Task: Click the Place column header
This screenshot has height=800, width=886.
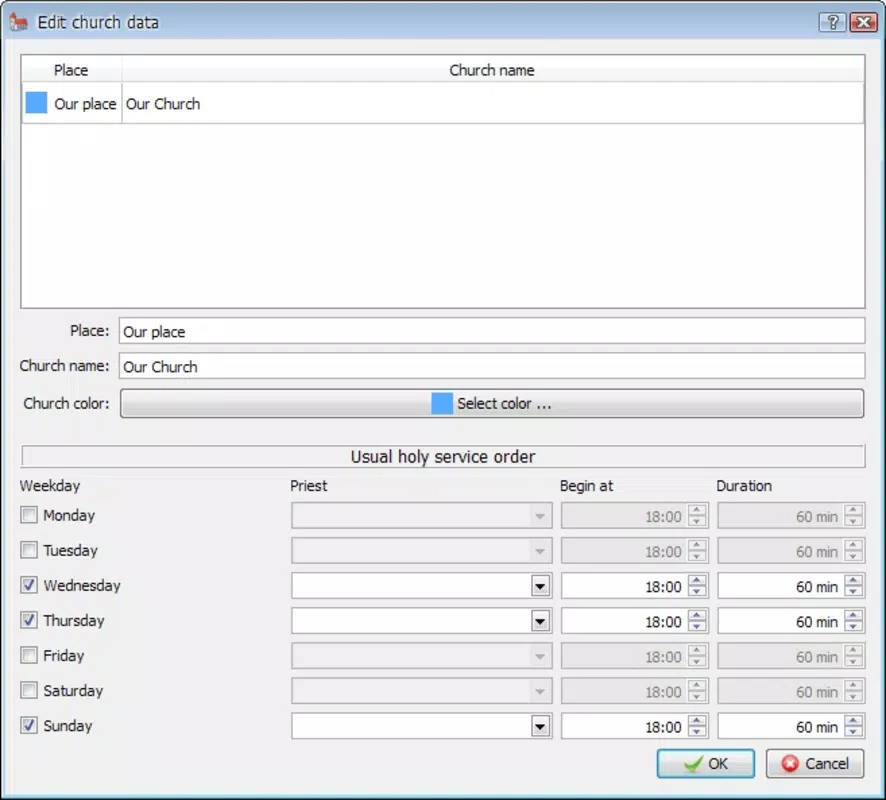Action: pyautogui.click(x=71, y=70)
